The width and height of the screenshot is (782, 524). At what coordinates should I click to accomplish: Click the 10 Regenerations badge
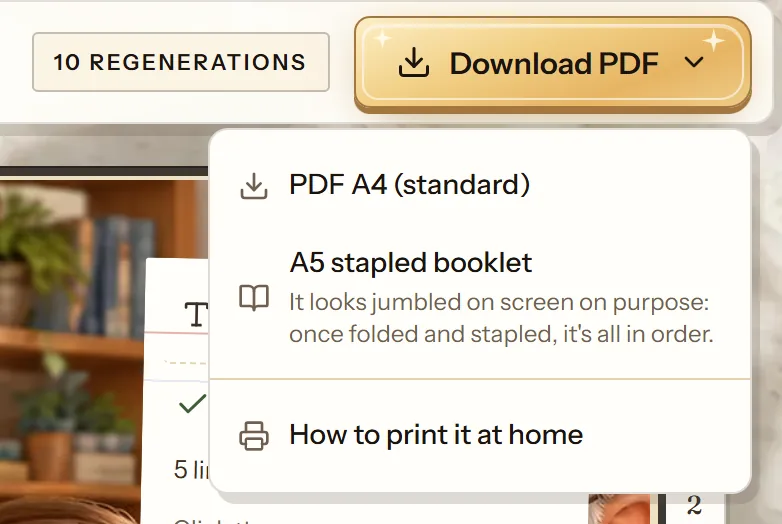click(x=181, y=62)
